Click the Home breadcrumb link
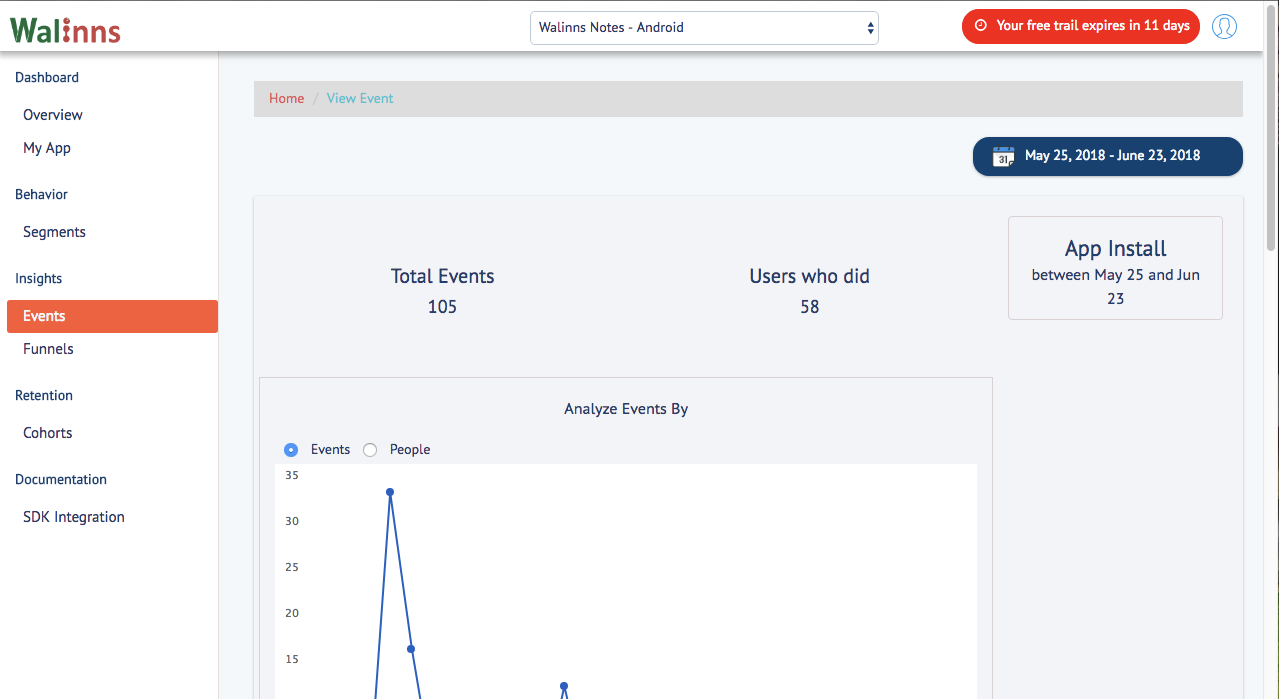The image size is (1279, 699). (286, 98)
